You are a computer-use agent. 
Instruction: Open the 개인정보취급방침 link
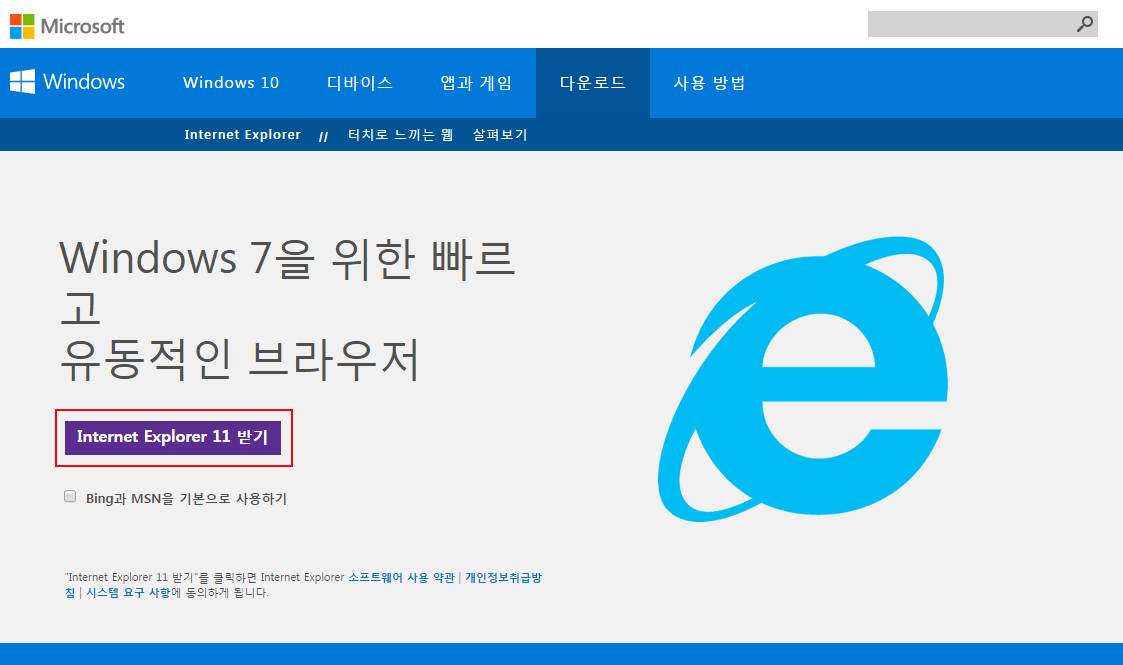click(503, 577)
